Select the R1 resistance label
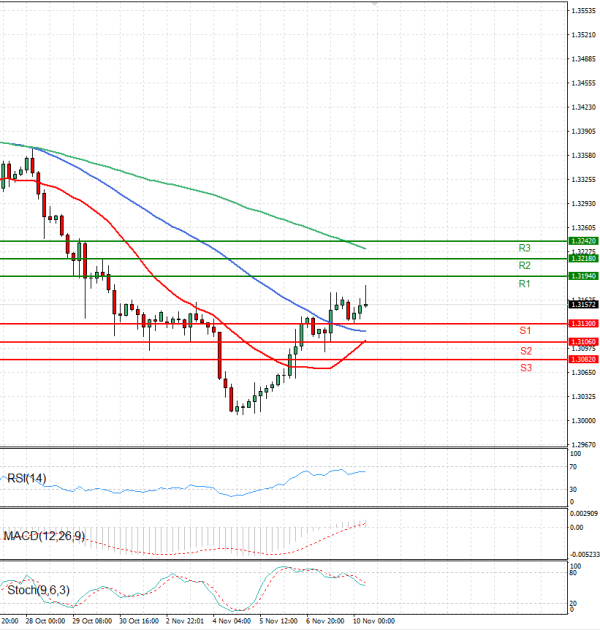 524,285
